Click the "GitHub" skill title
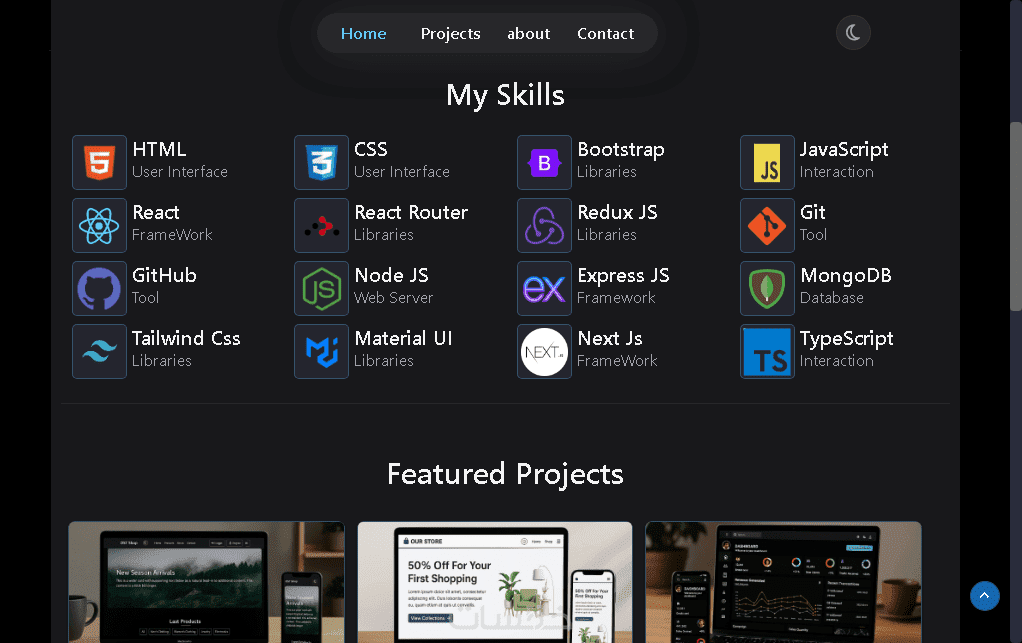This screenshot has width=1022, height=643. [164, 276]
